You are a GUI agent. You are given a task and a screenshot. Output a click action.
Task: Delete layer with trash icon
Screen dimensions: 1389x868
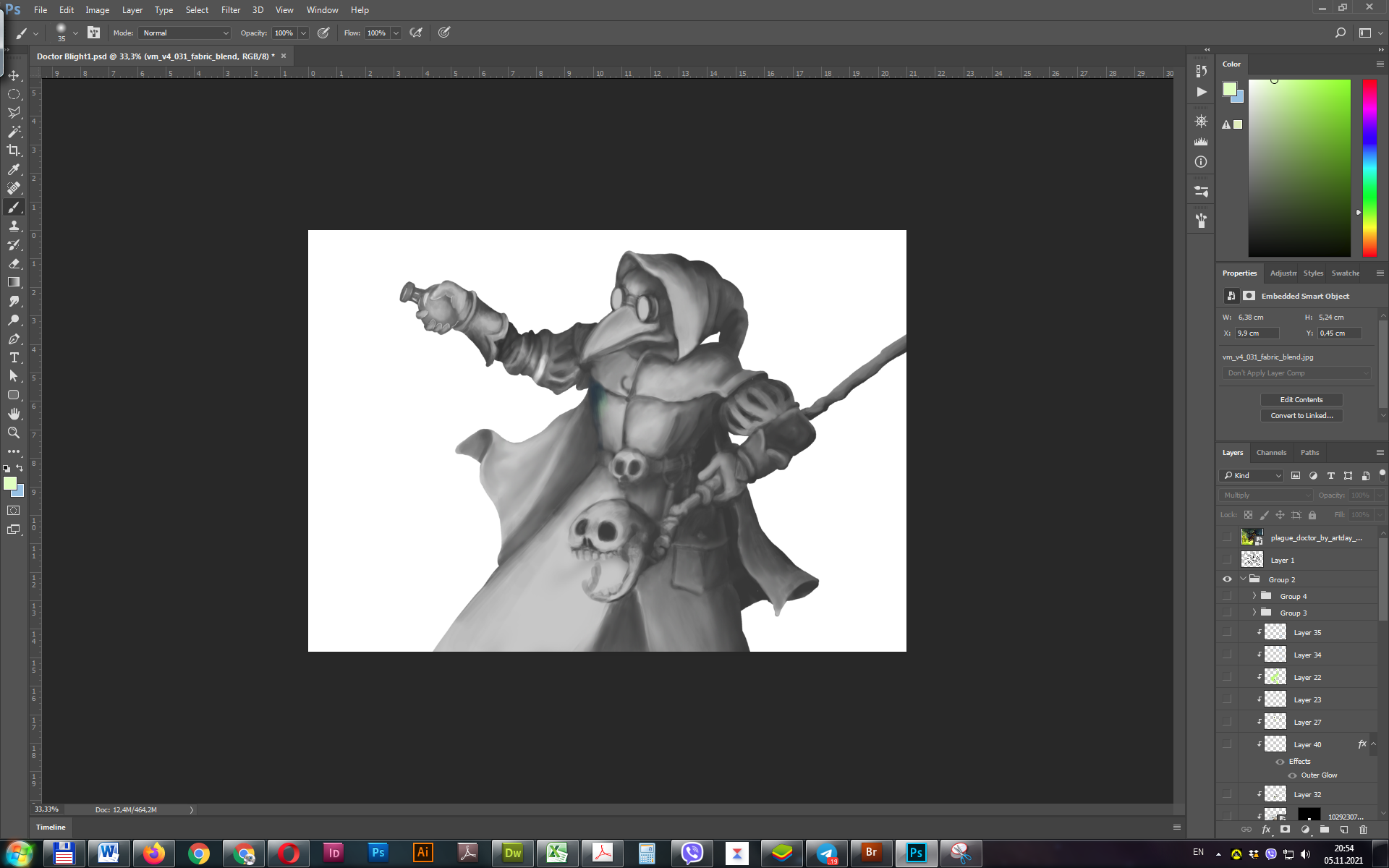1364,830
